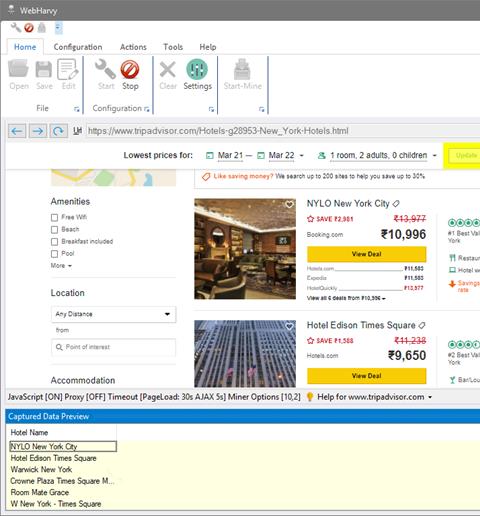Open the Hotel Edison Times Square photo
Screen dimensions: 480x516
pos(245,354)
